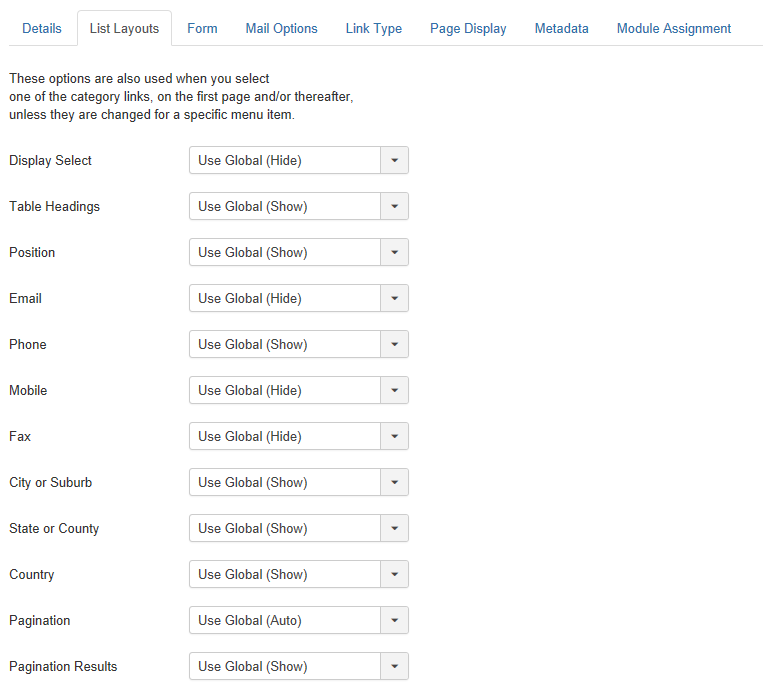Click the List Layouts tab
The height and width of the screenshot is (691, 763).
(124, 28)
